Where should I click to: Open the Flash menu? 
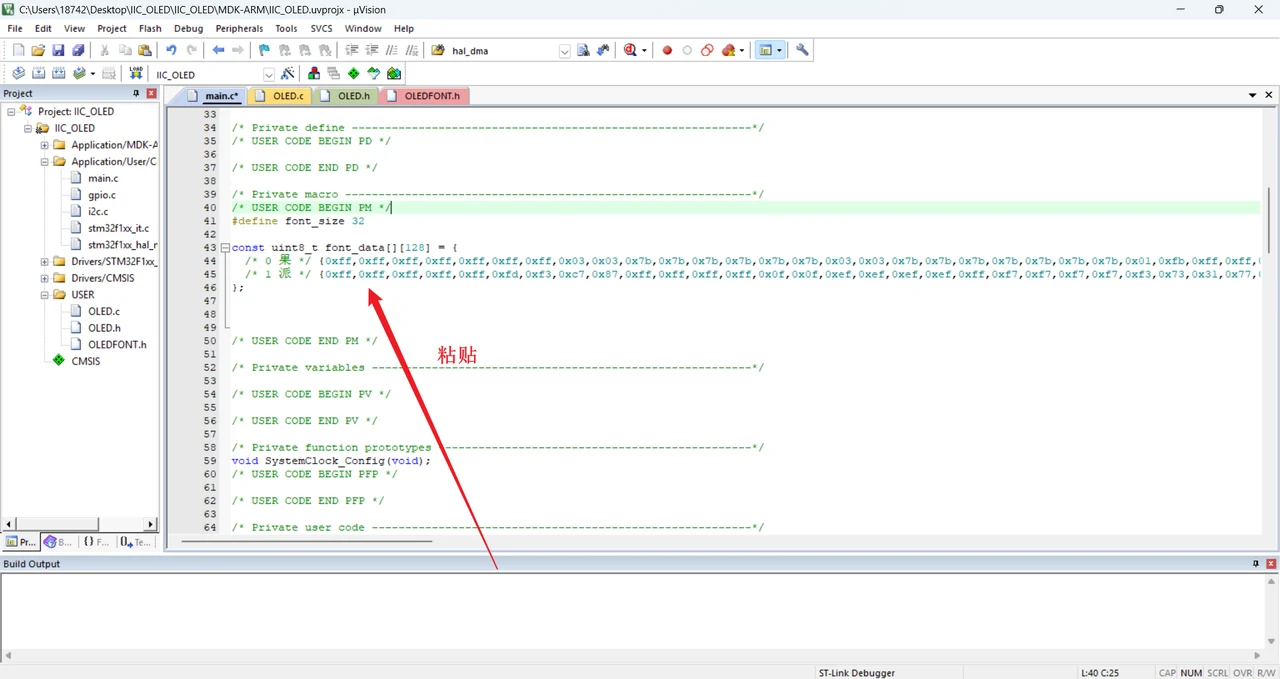pos(150,29)
